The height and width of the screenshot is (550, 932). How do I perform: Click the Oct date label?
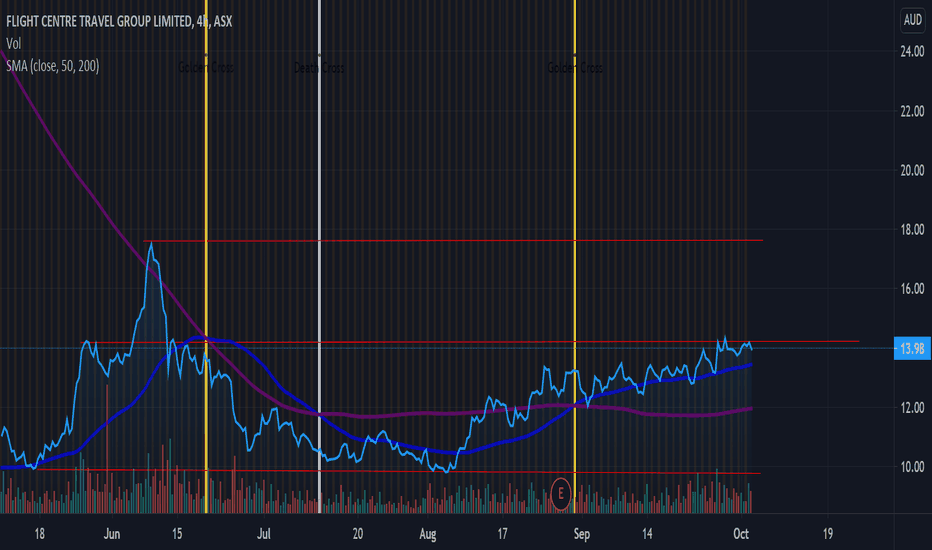tap(741, 534)
